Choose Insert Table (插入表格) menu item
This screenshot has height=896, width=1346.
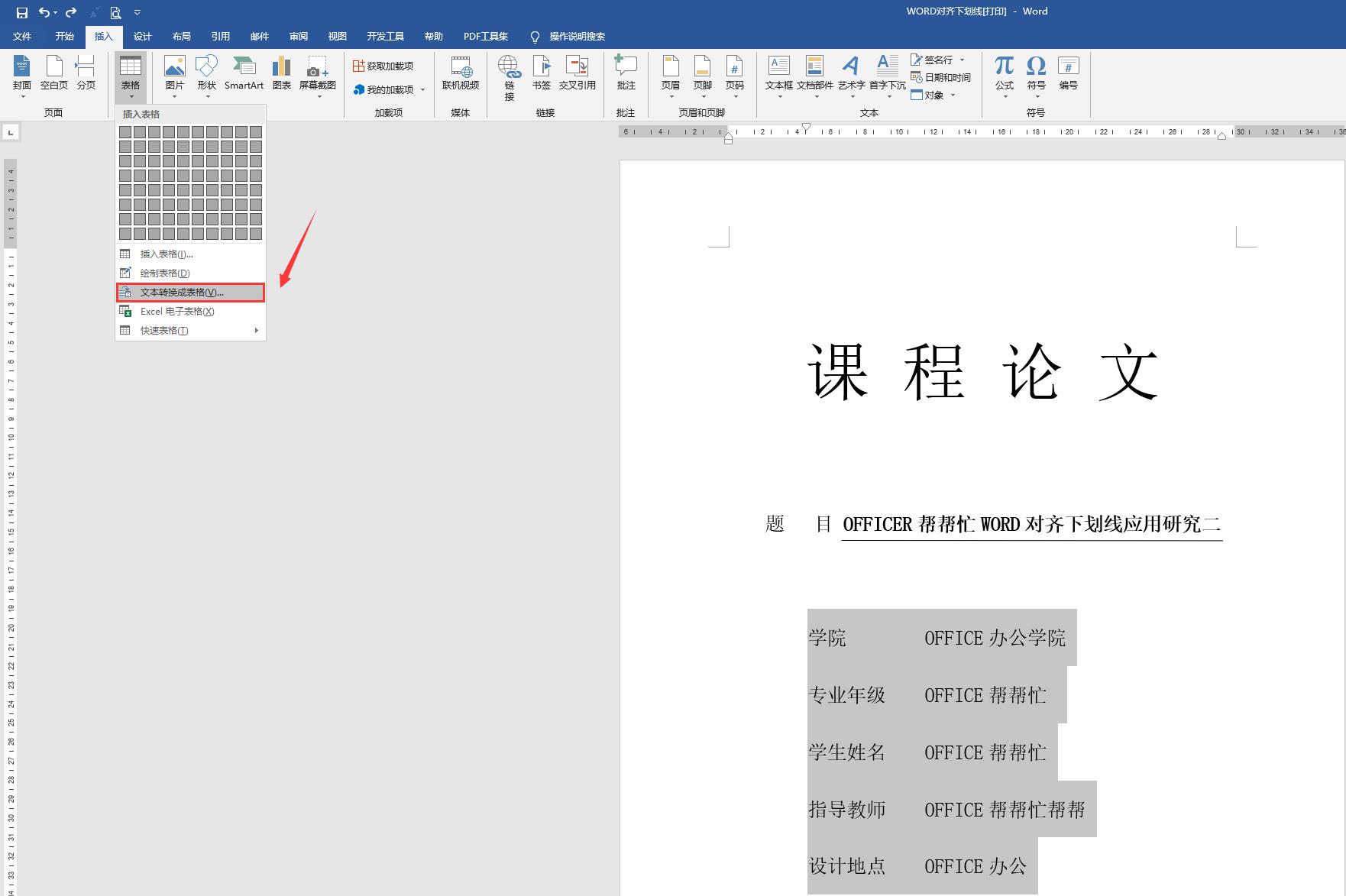tap(190, 254)
